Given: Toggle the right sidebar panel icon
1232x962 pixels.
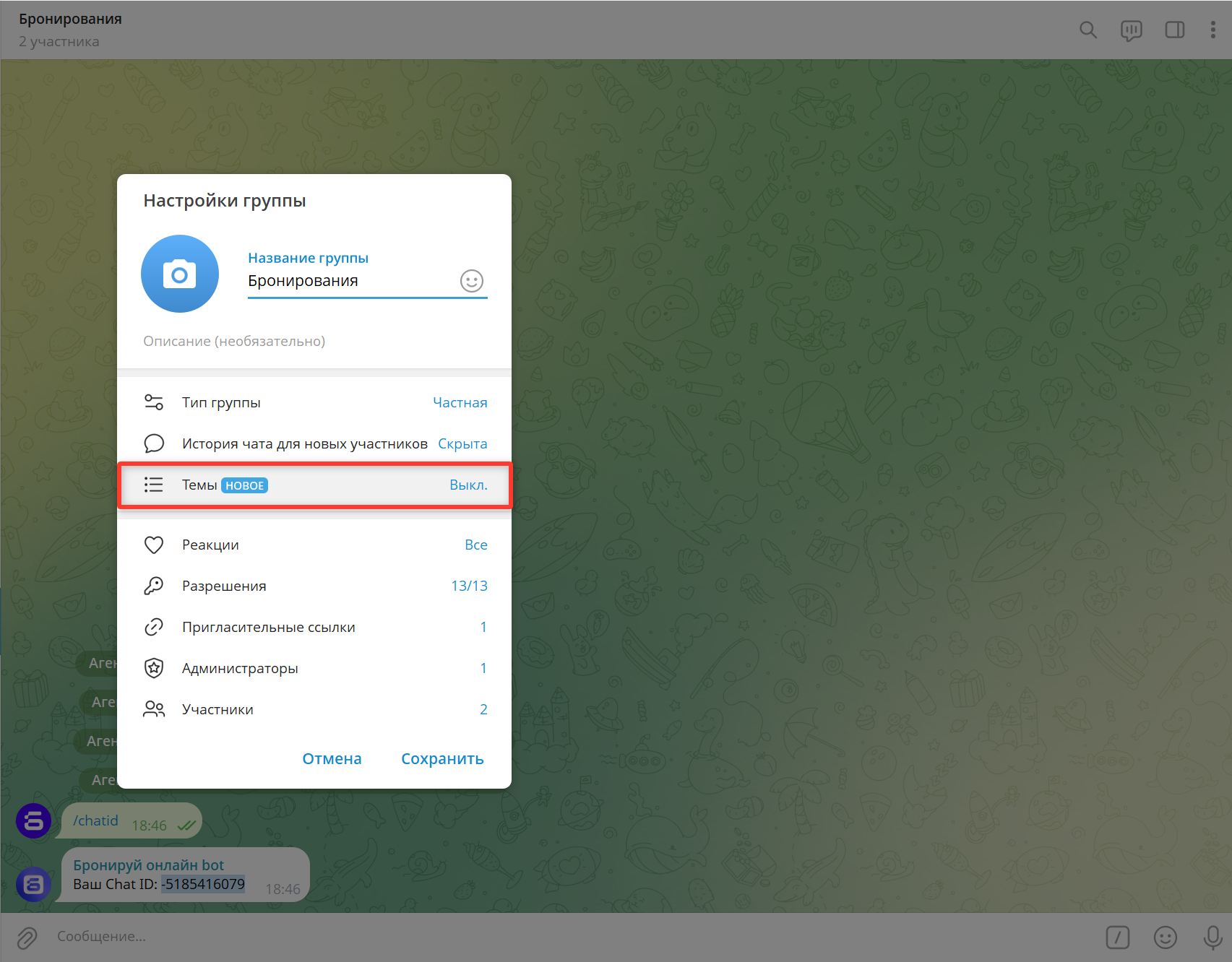Looking at the screenshot, I should coord(1174,30).
